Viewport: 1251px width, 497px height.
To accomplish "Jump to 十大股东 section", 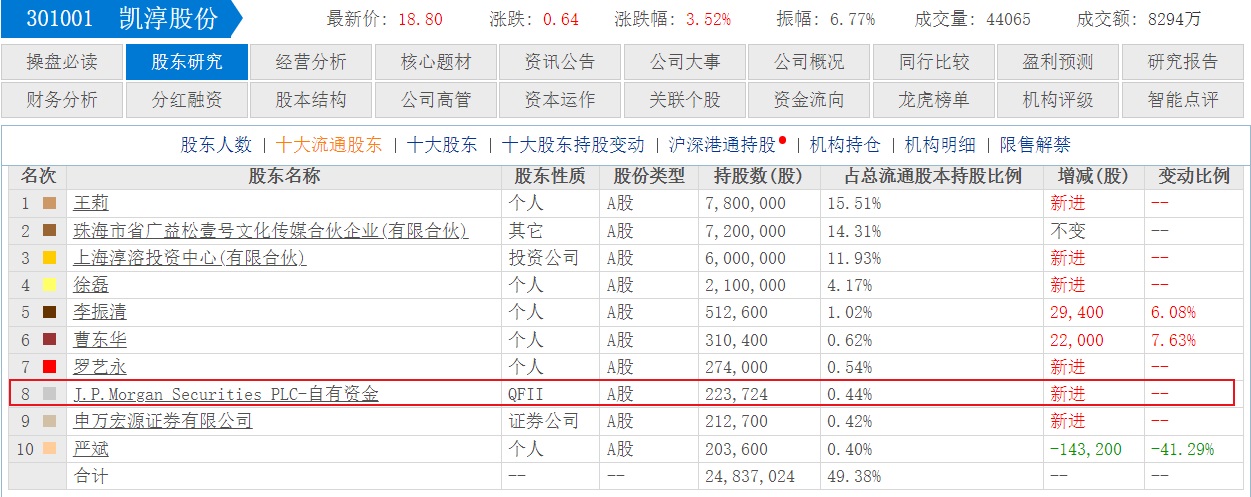I will click(442, 145).
